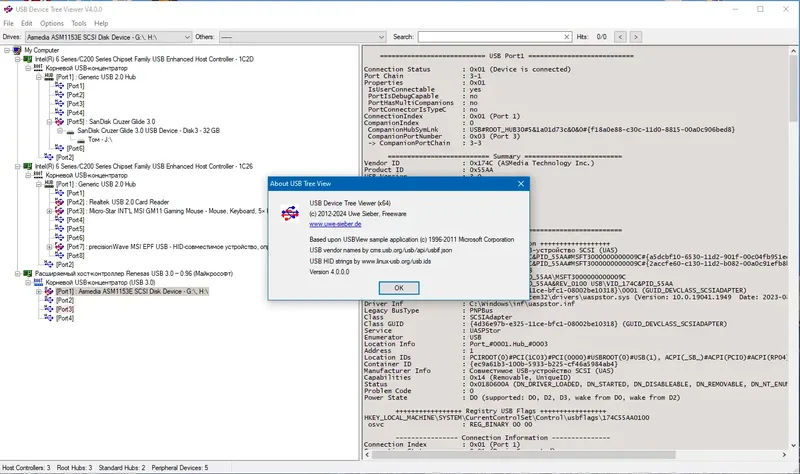Select Корневой USB-концентратор (USB 3.0) row

pos(101,282)
